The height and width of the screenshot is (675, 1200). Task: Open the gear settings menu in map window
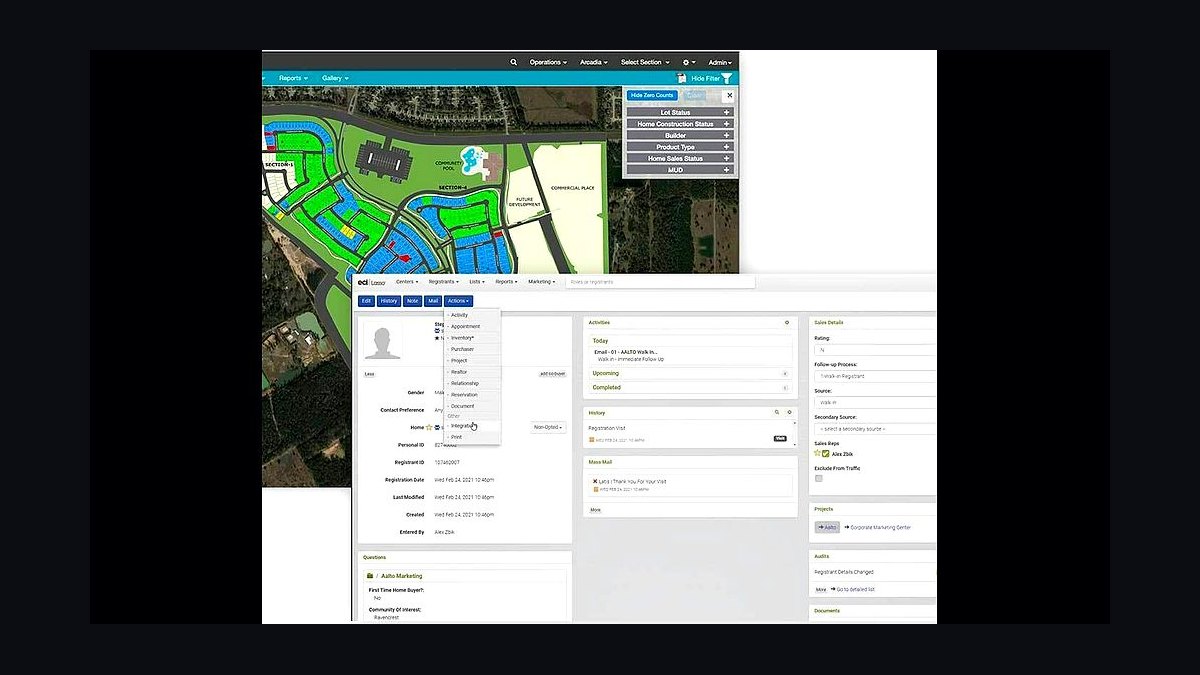688,62
